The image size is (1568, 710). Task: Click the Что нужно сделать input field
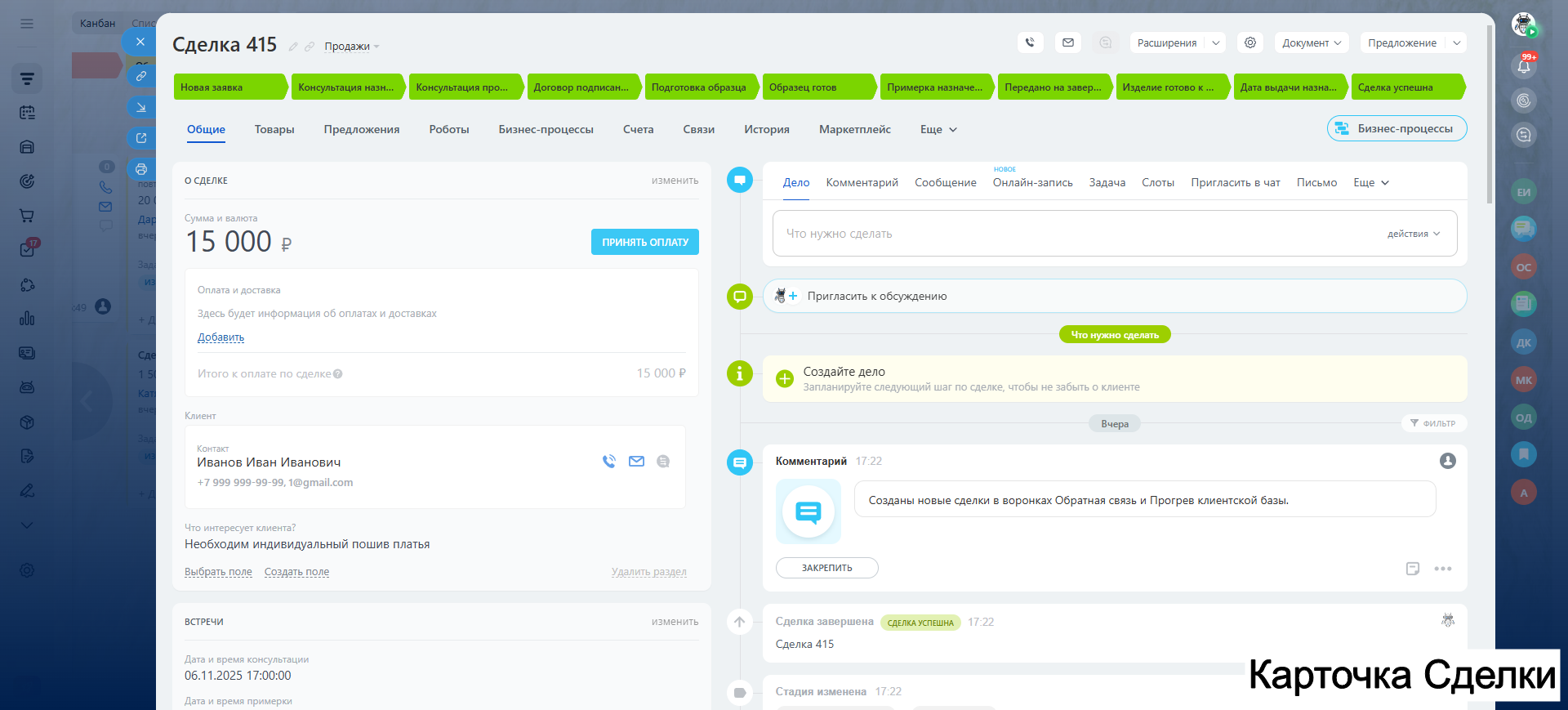point(1062,234)
